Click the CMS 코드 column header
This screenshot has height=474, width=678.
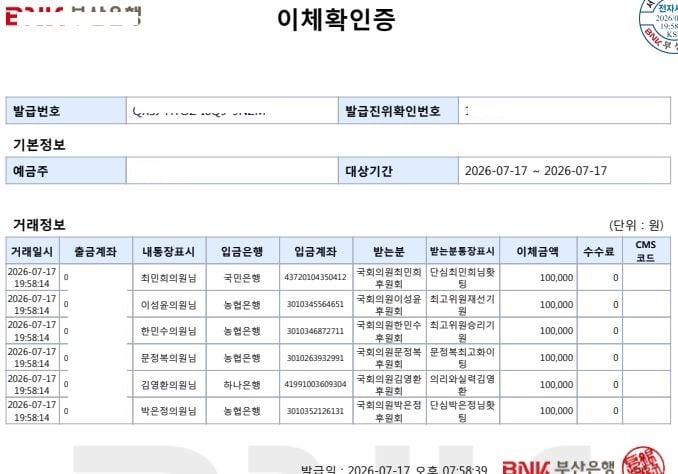click(x=646, y=251)
